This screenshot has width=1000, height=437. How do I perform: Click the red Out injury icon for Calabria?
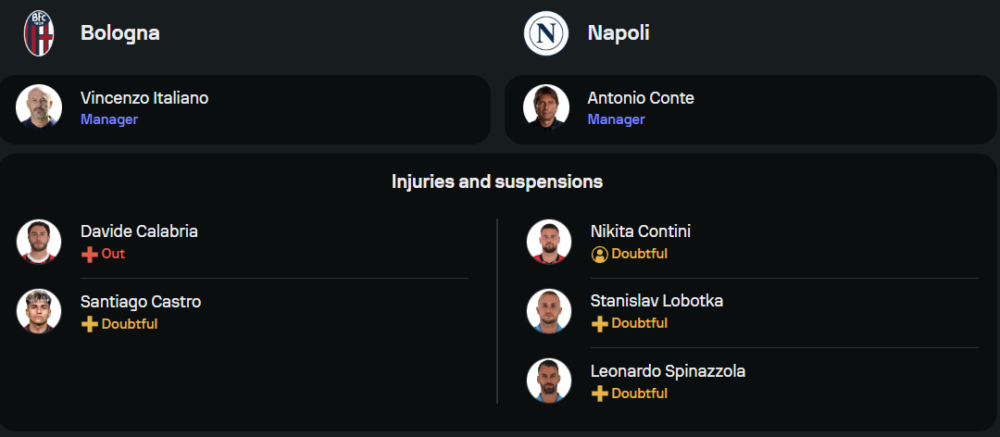tap(90, 254)
